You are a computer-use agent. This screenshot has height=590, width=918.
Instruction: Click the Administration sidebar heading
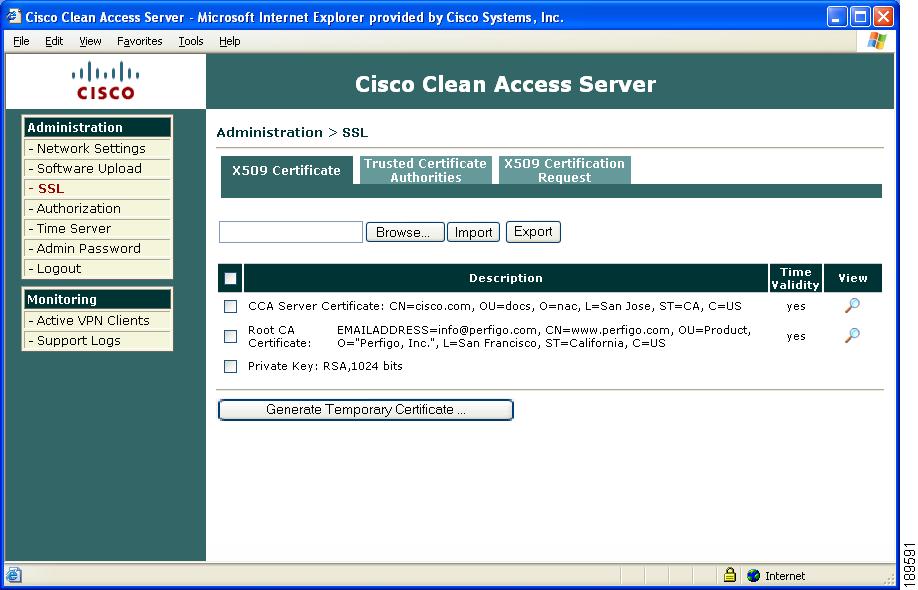97,128
